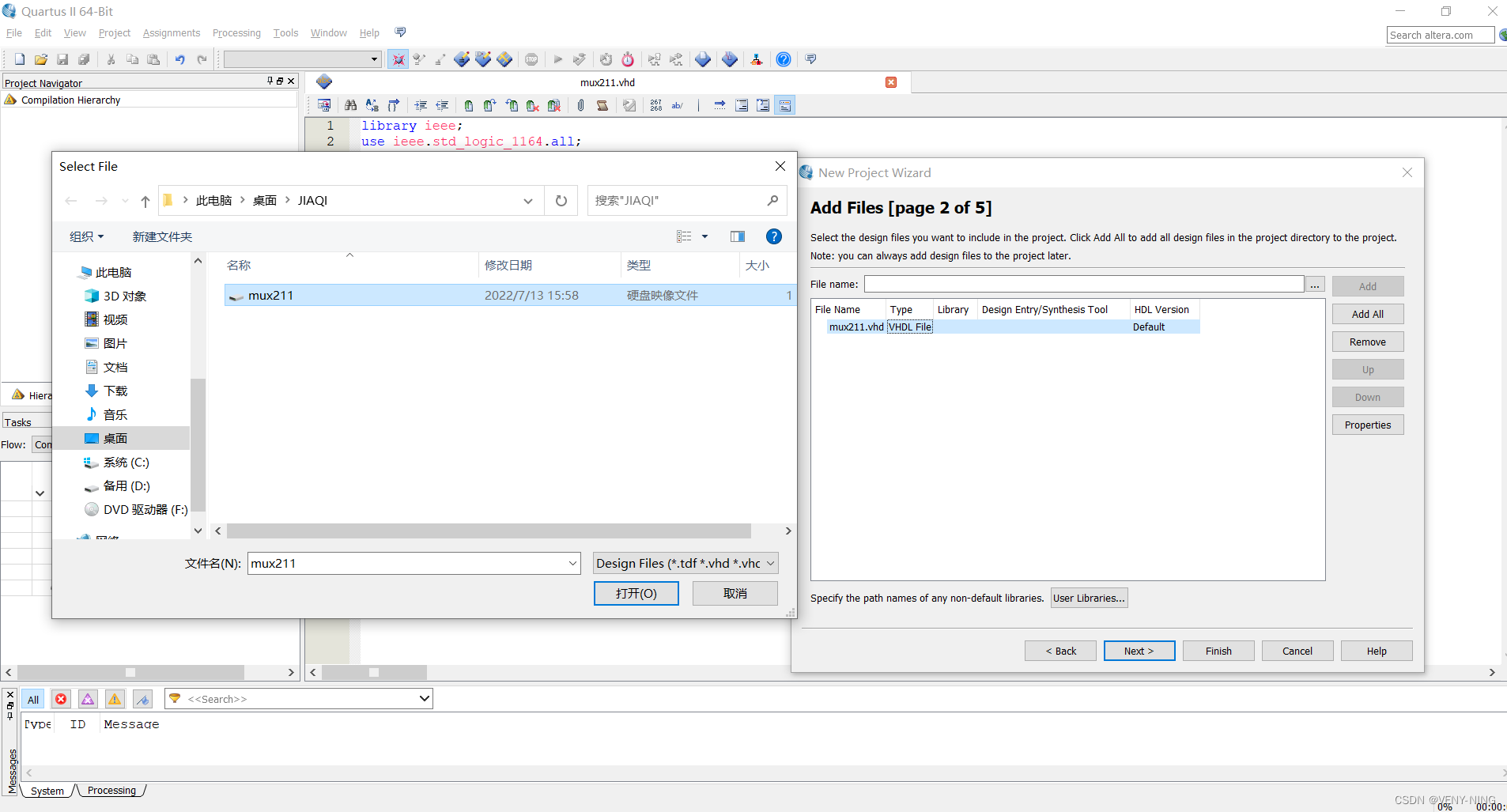The image size is (1507, 812).
Task: Click the Stop Processing icon
Action: click(x=532, y=59)
